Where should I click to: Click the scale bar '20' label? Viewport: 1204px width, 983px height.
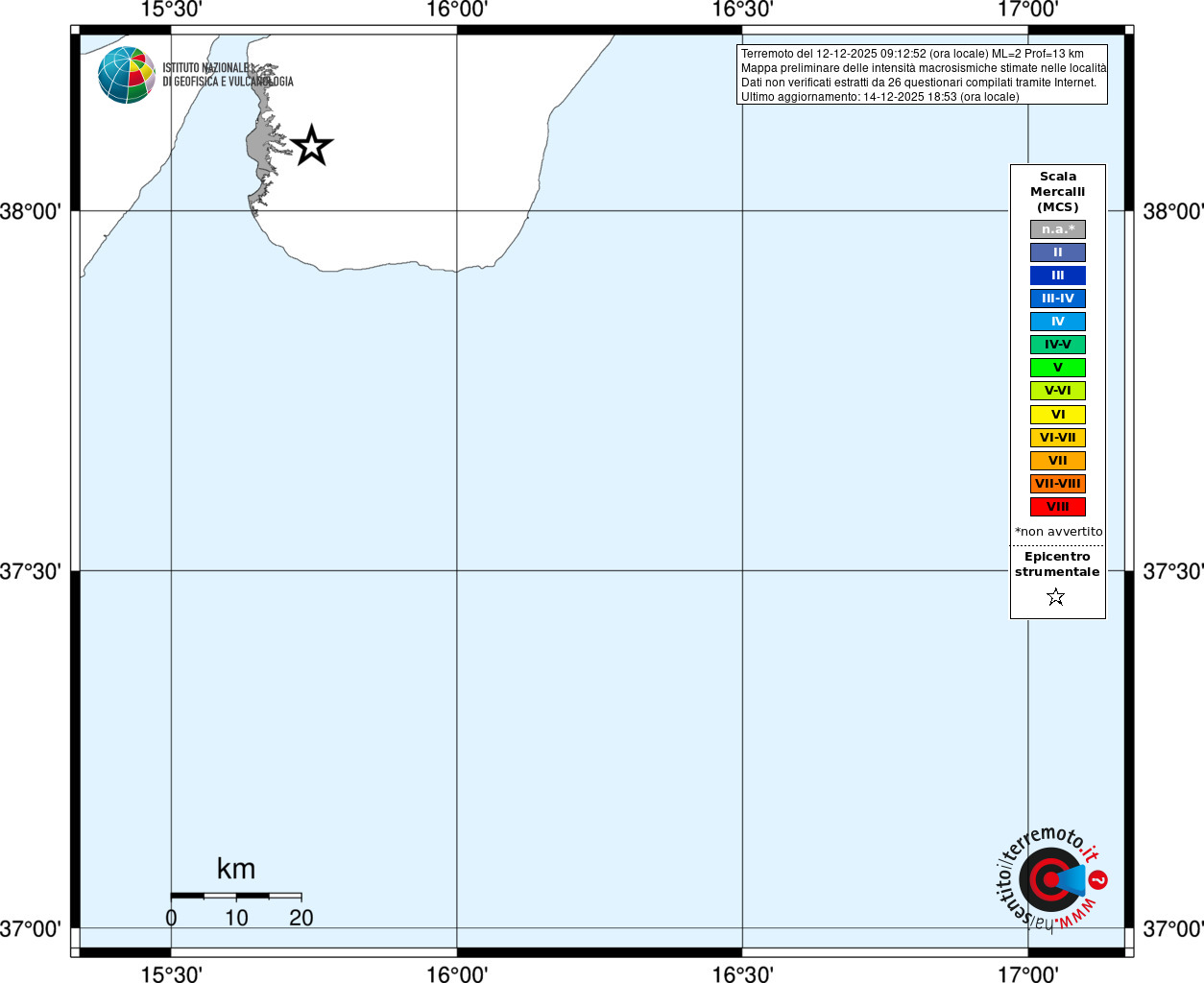[x=301, y=918]
